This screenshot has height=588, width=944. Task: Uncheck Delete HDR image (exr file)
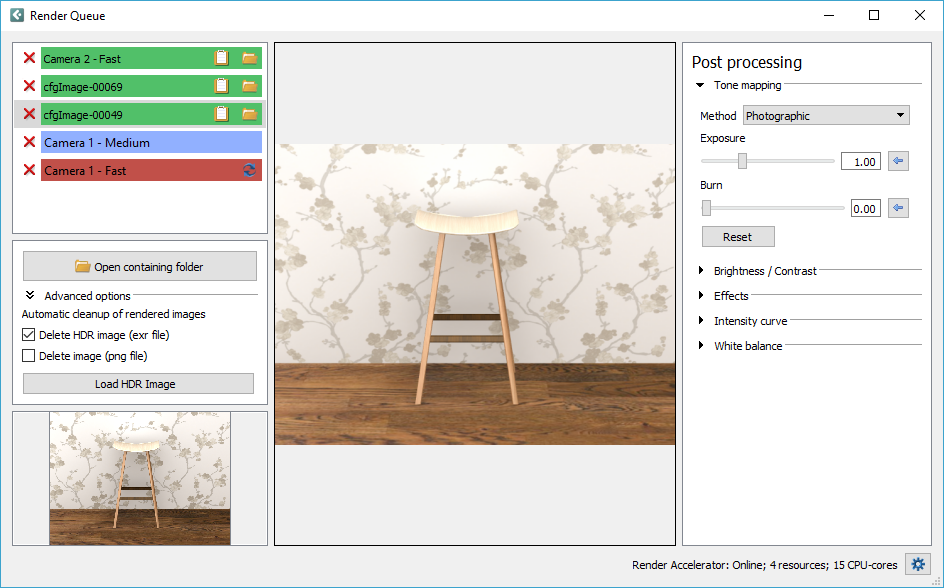[29, 335]
